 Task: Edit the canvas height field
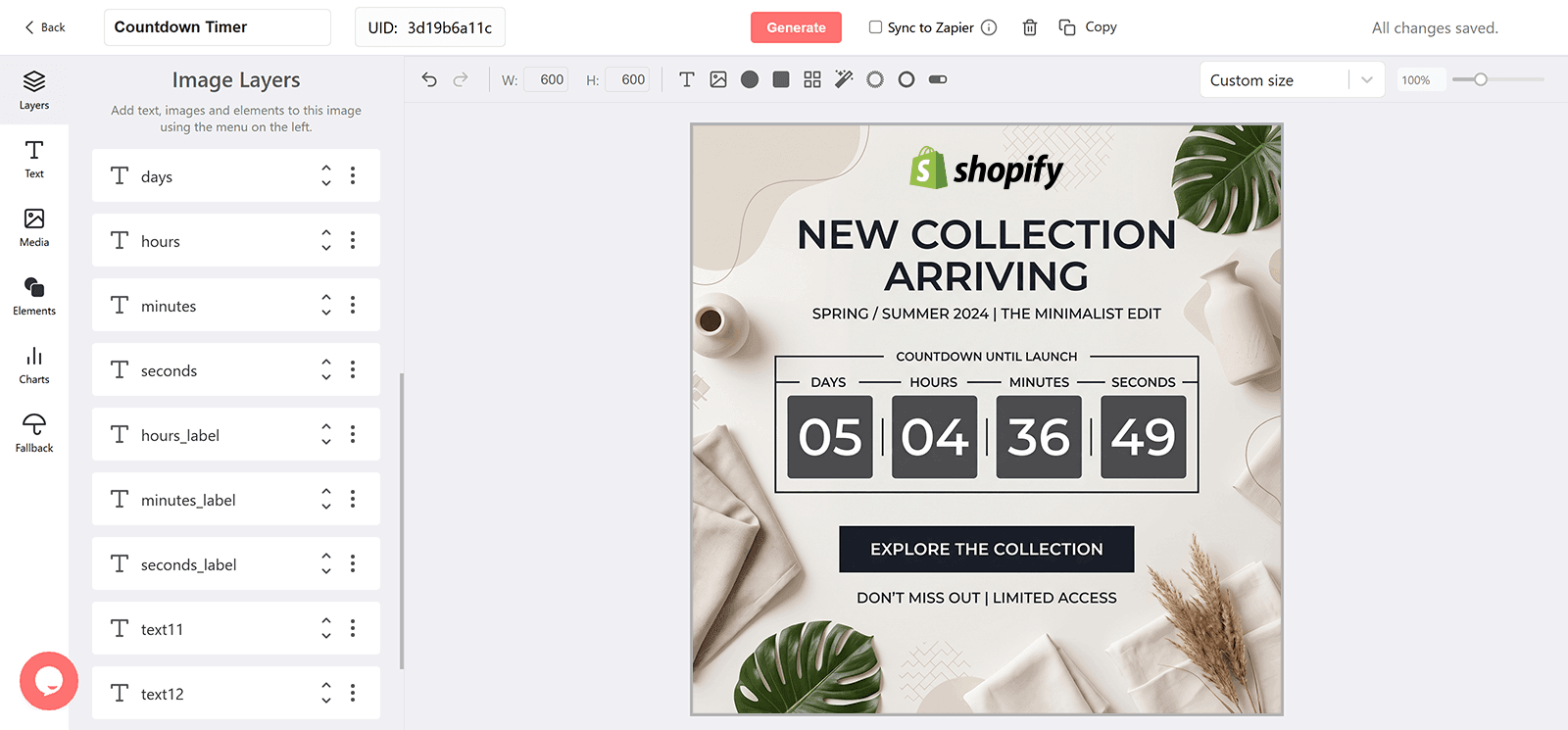point(627,79)
